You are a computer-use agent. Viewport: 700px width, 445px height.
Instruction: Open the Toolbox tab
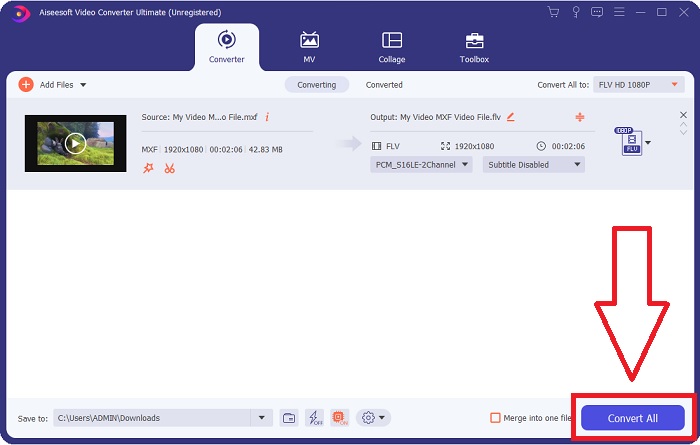(474, 46)
